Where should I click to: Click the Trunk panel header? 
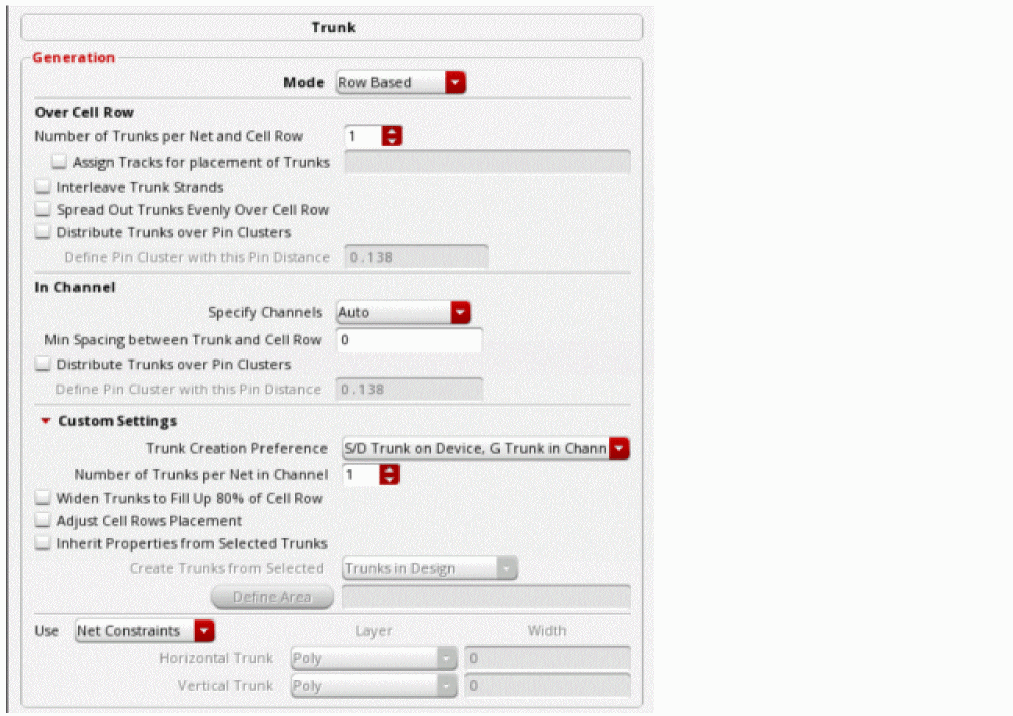coord(332,27)
